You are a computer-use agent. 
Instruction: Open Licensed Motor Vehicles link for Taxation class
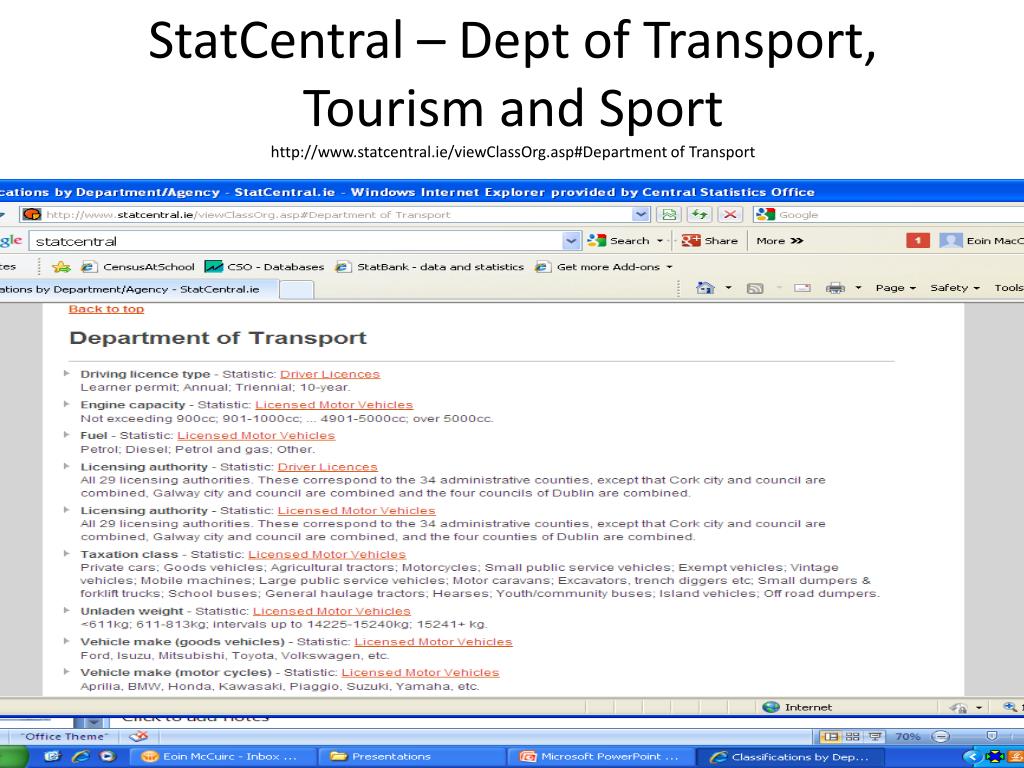[327, 554]
